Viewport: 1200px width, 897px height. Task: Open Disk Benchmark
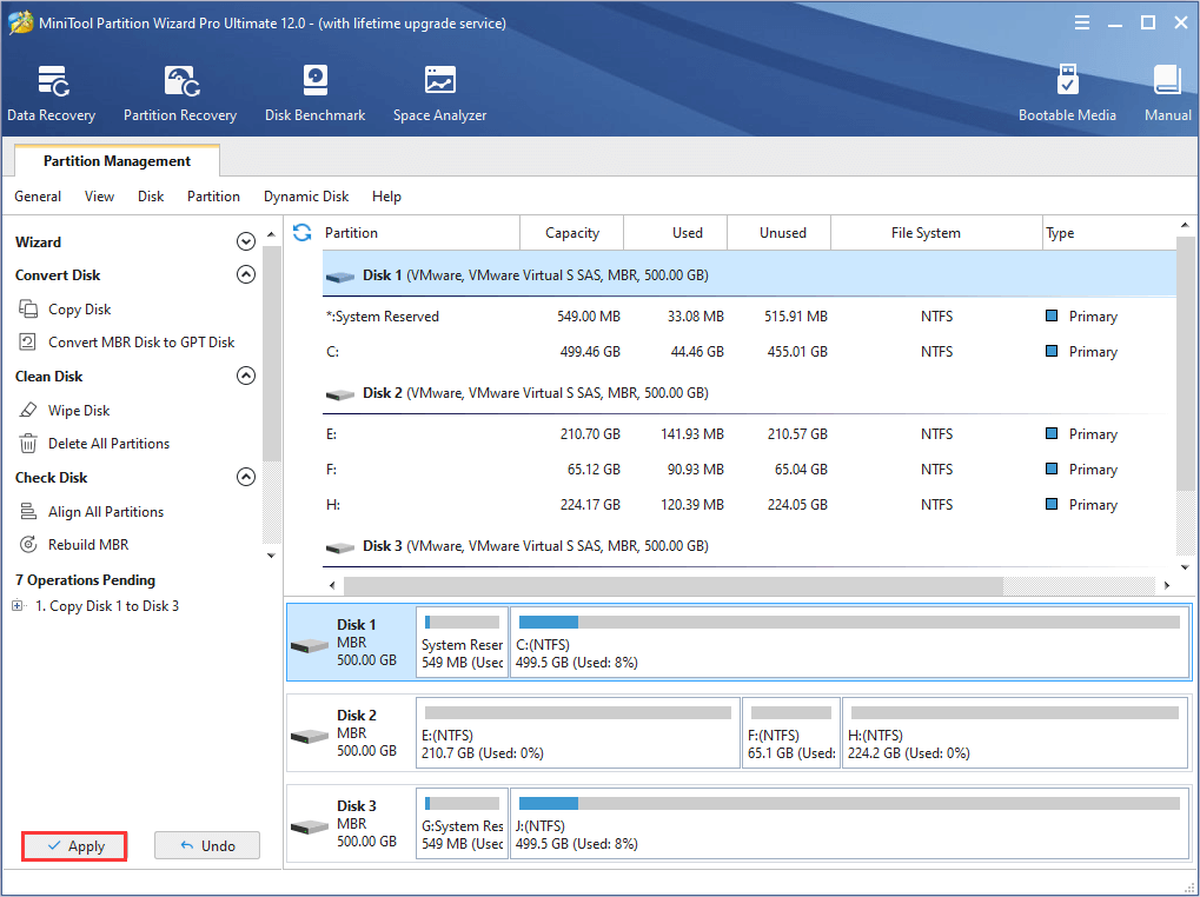(315, 93)
